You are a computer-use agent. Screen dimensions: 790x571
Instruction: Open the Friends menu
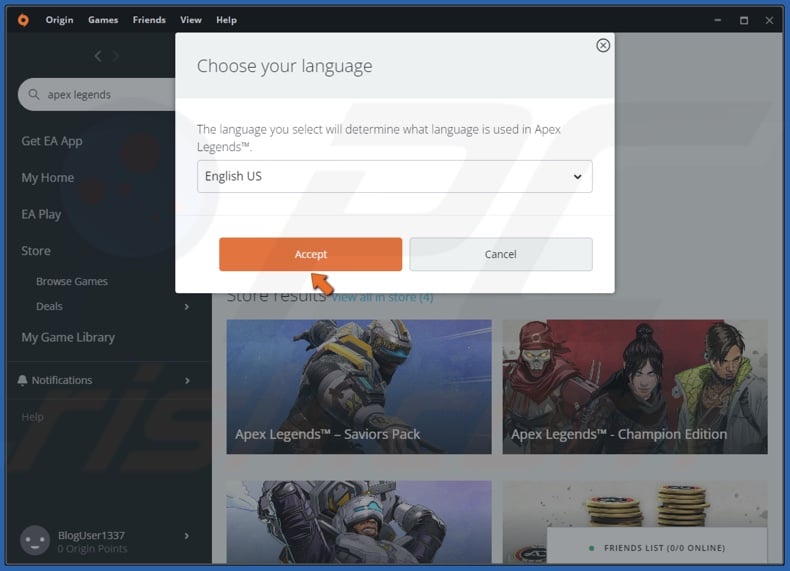[x=149, y=20]
